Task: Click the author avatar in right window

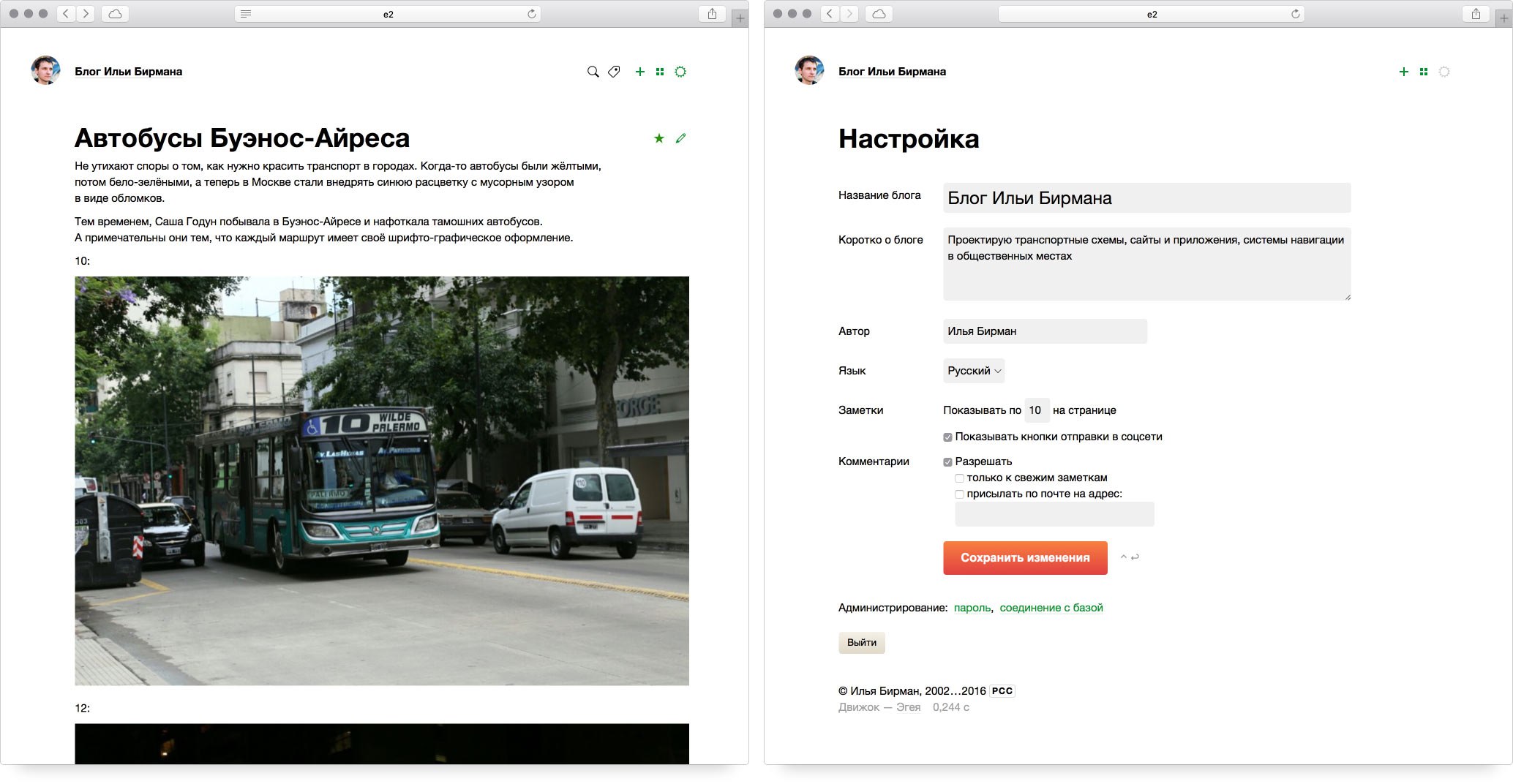Action: pyautogui.click(x=809, y=70)
